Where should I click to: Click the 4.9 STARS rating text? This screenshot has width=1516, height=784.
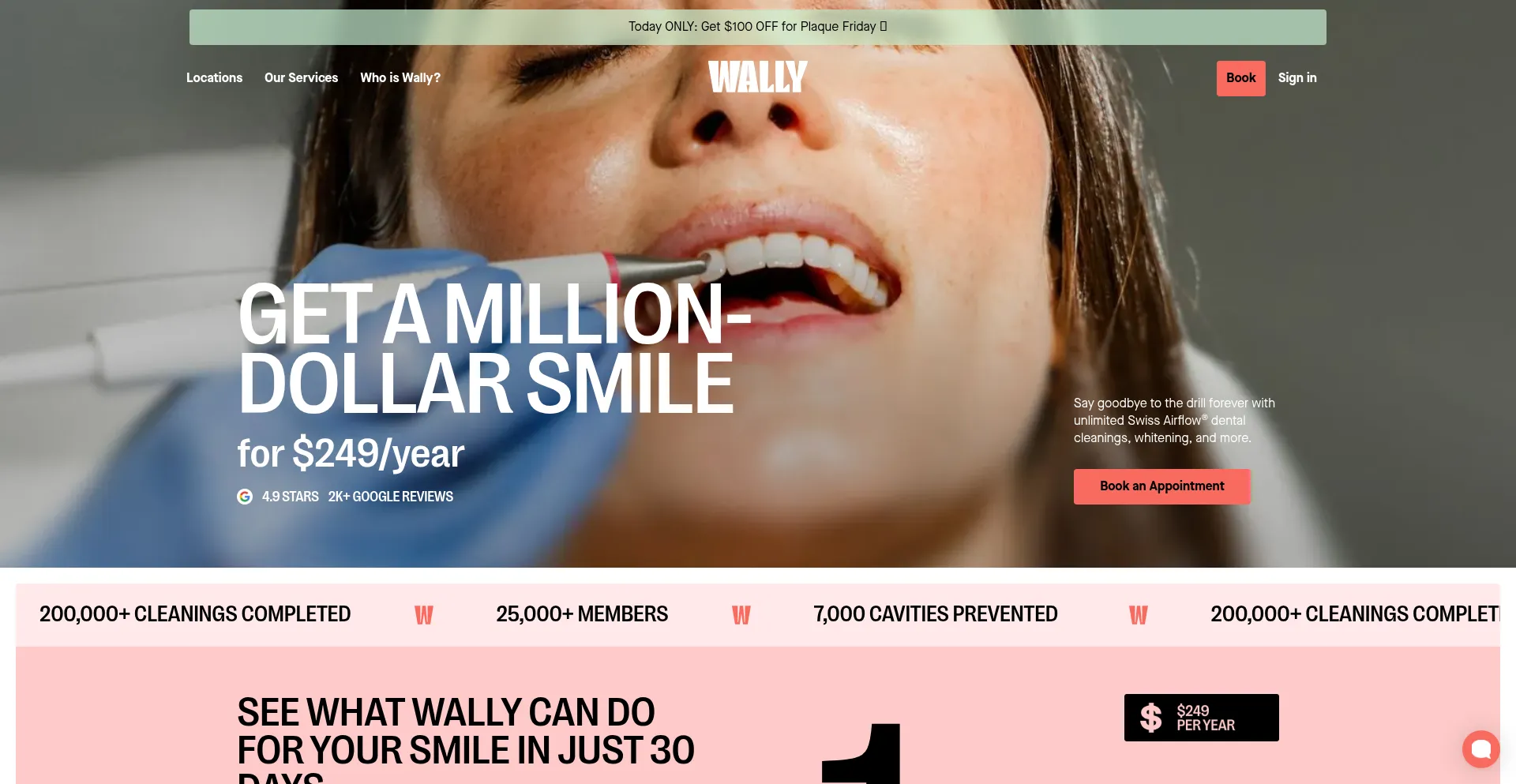point(290,497)
